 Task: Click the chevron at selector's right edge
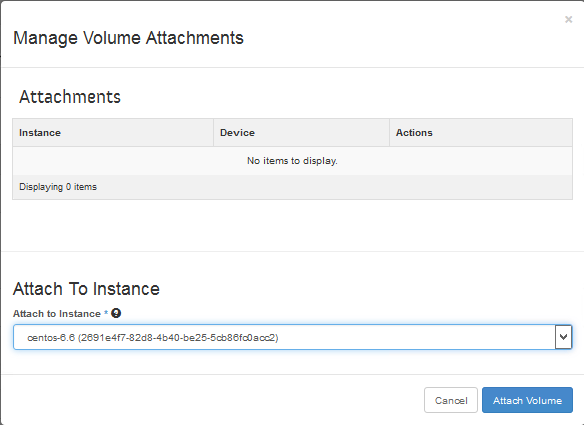click(x=564, y=337)
